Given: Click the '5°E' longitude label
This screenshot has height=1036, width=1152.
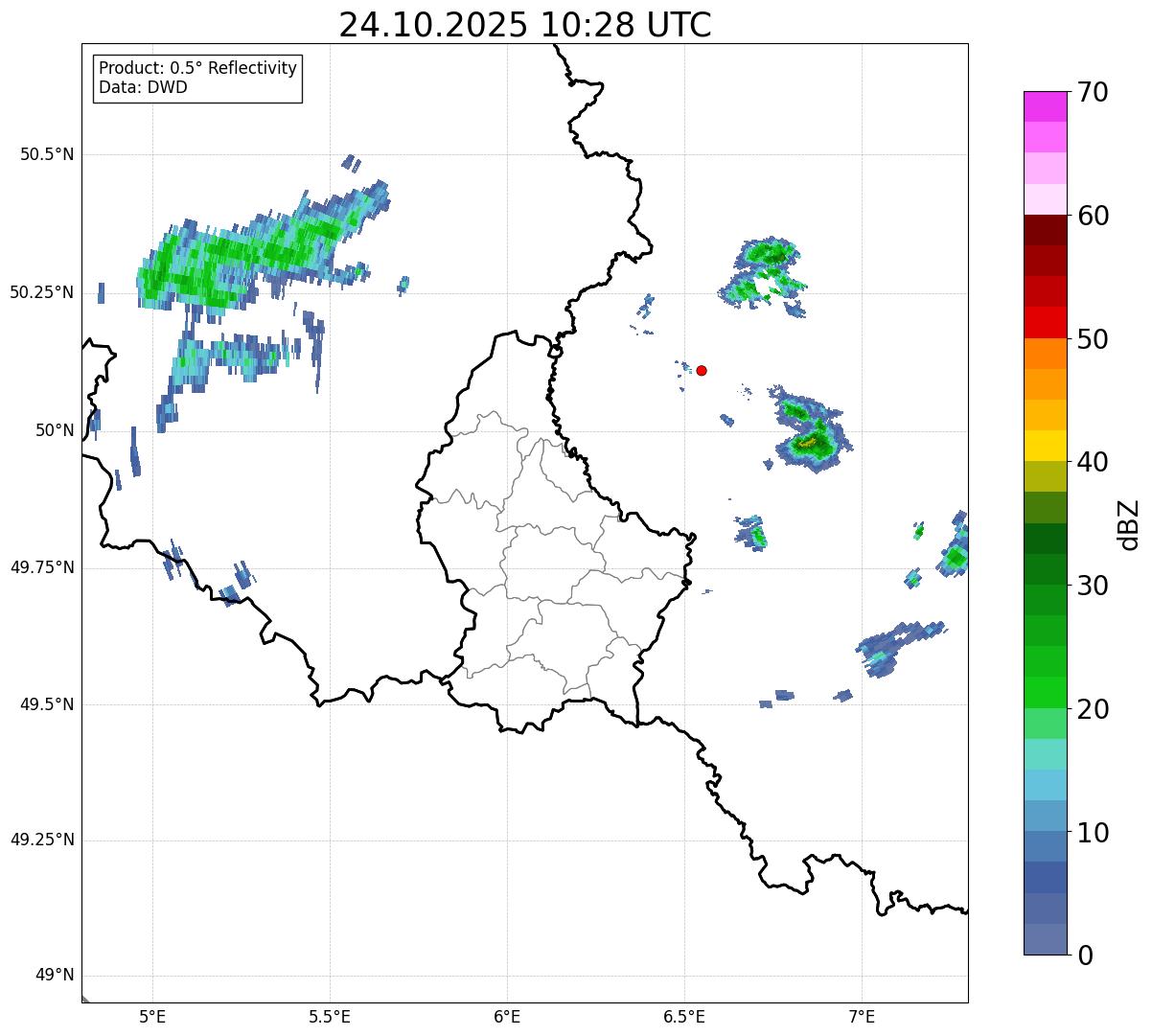Looking at the screenshot, I should click(152, 1017).
